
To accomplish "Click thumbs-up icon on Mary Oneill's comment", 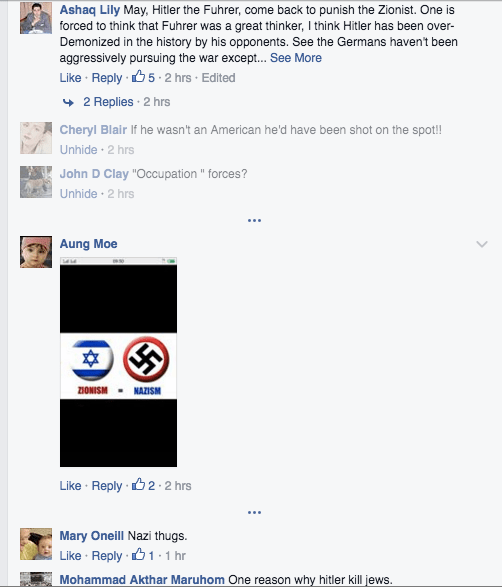I will 138,554.
